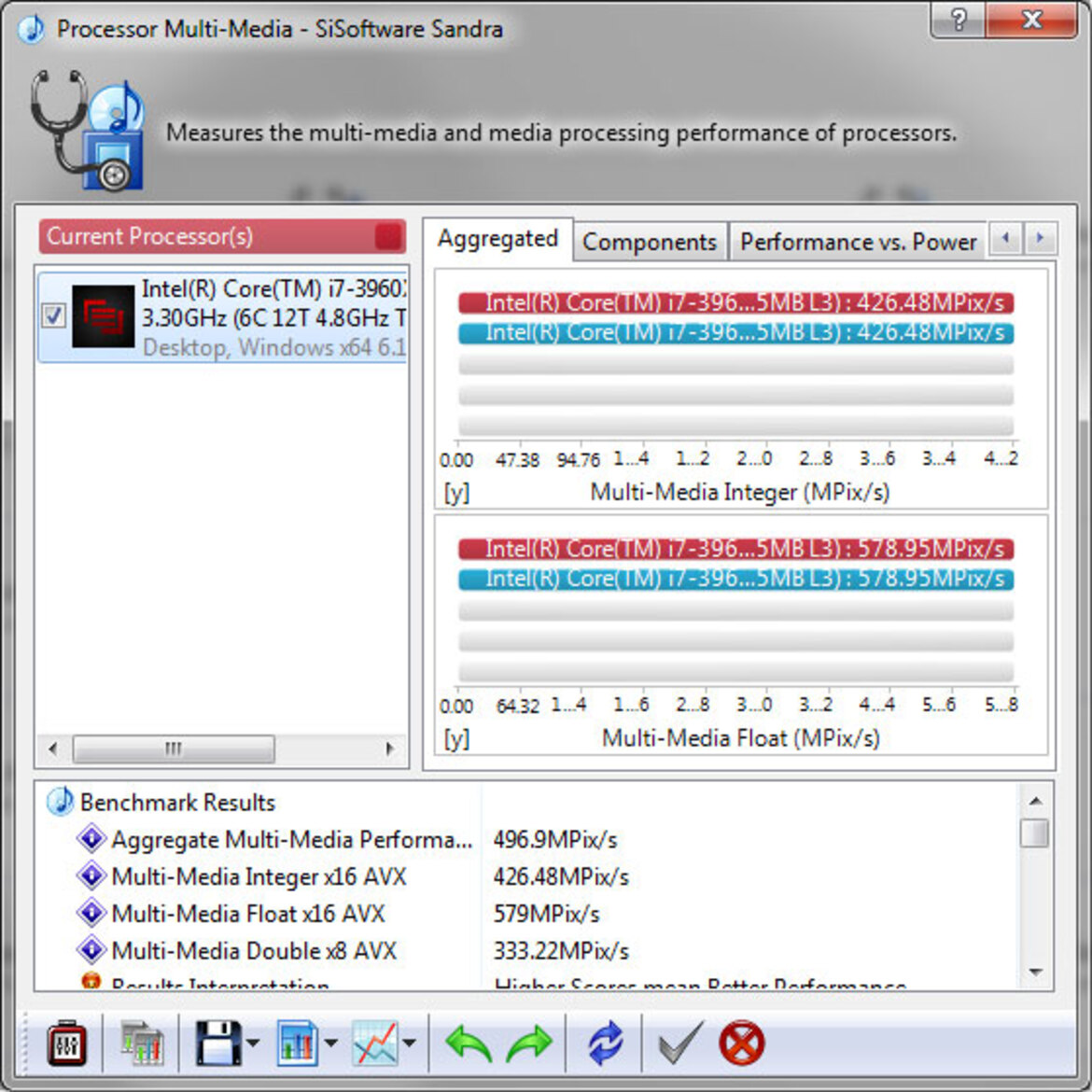Screen dimensions: 1092x1092
Task: Switch to the Components tab
Action: tap(650, 243)
